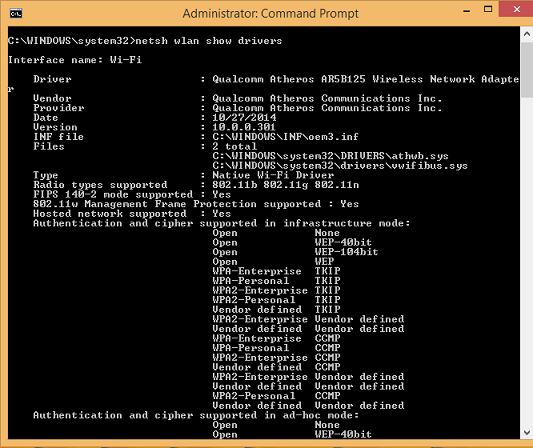
Task: Click the FIPS 140-2 mode supported line
Action: point(132,194)
